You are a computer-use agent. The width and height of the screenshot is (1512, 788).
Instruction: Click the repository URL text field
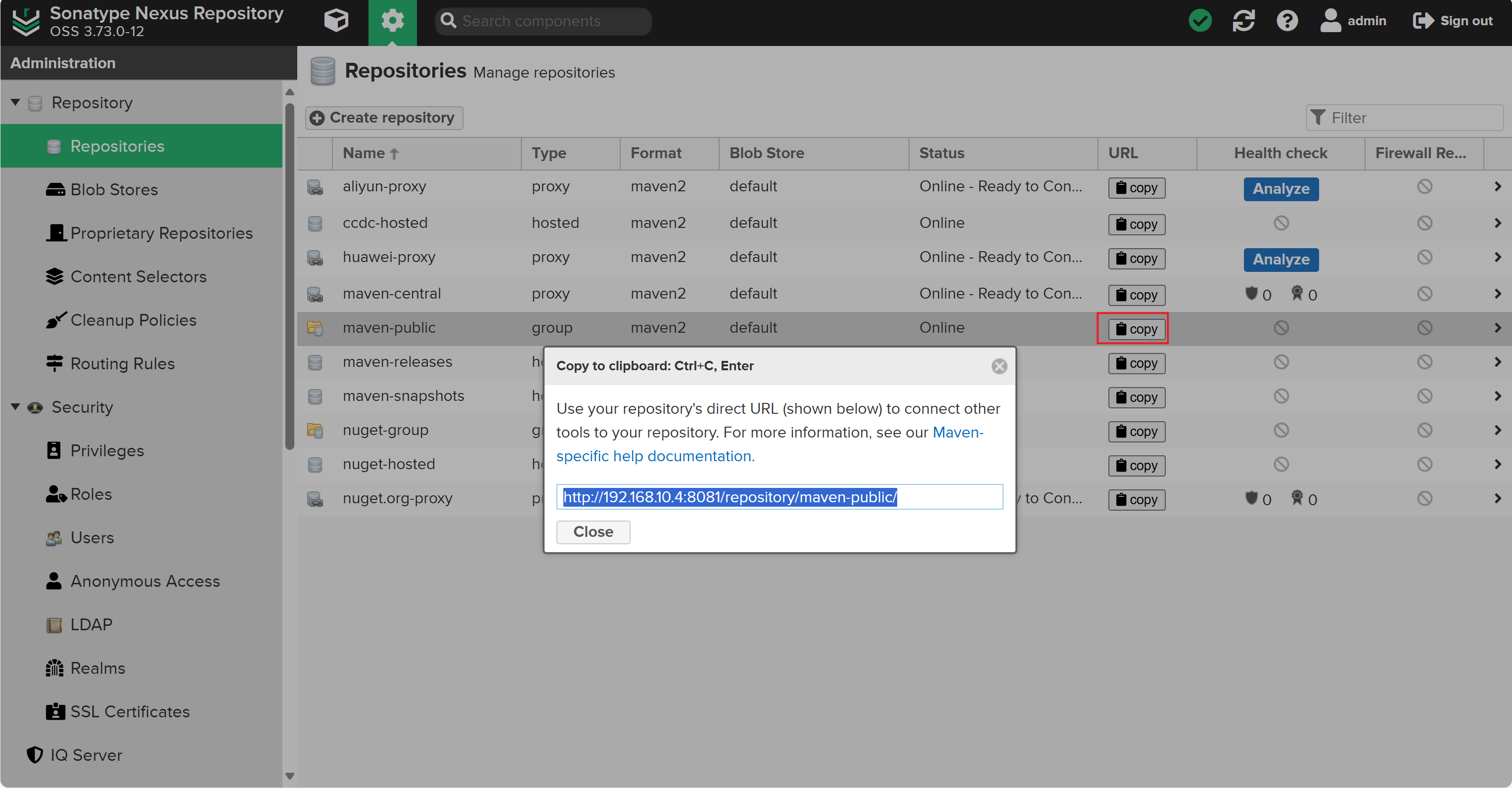point(779,497)
